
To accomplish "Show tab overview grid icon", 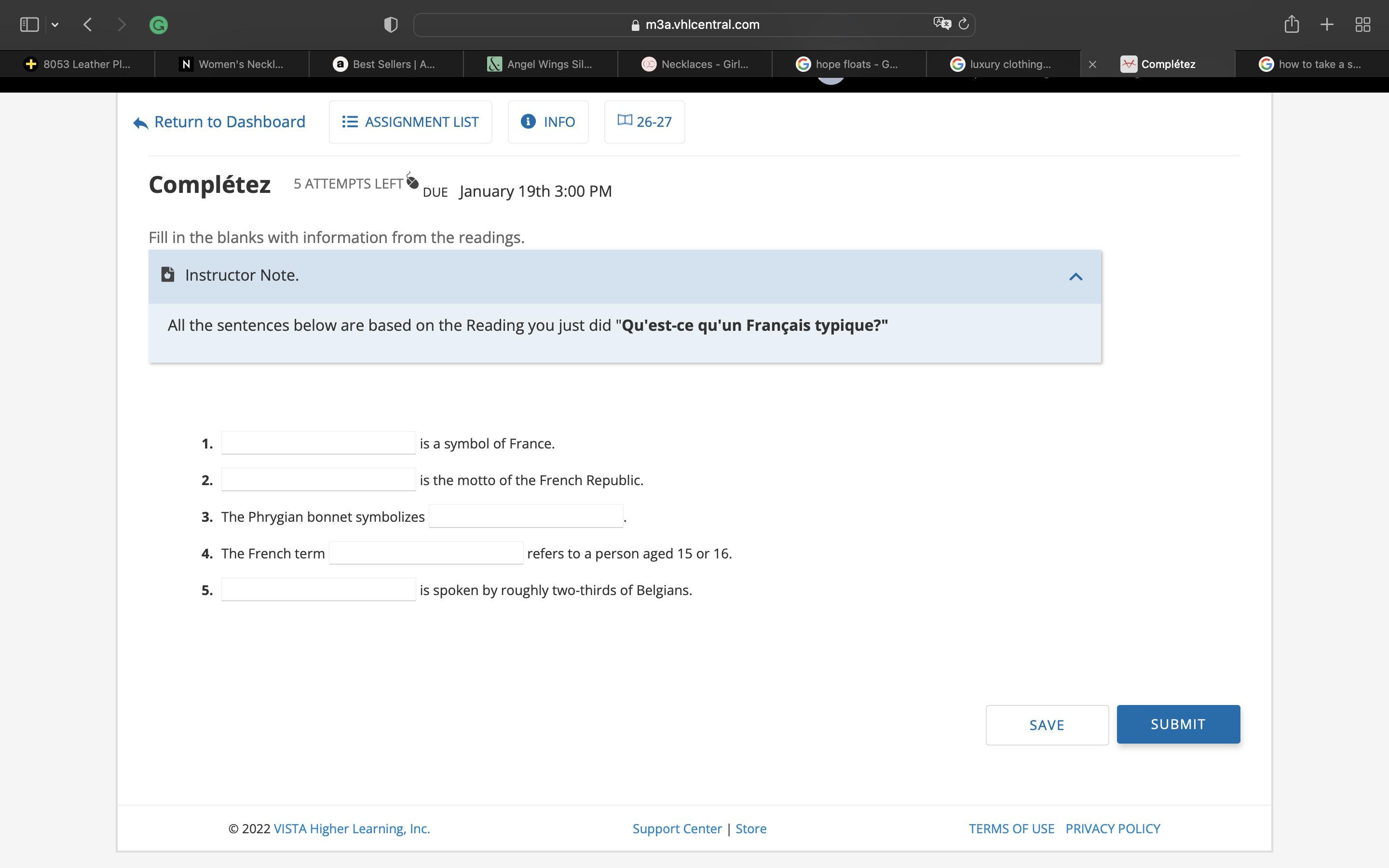I will click(1363, 24).
